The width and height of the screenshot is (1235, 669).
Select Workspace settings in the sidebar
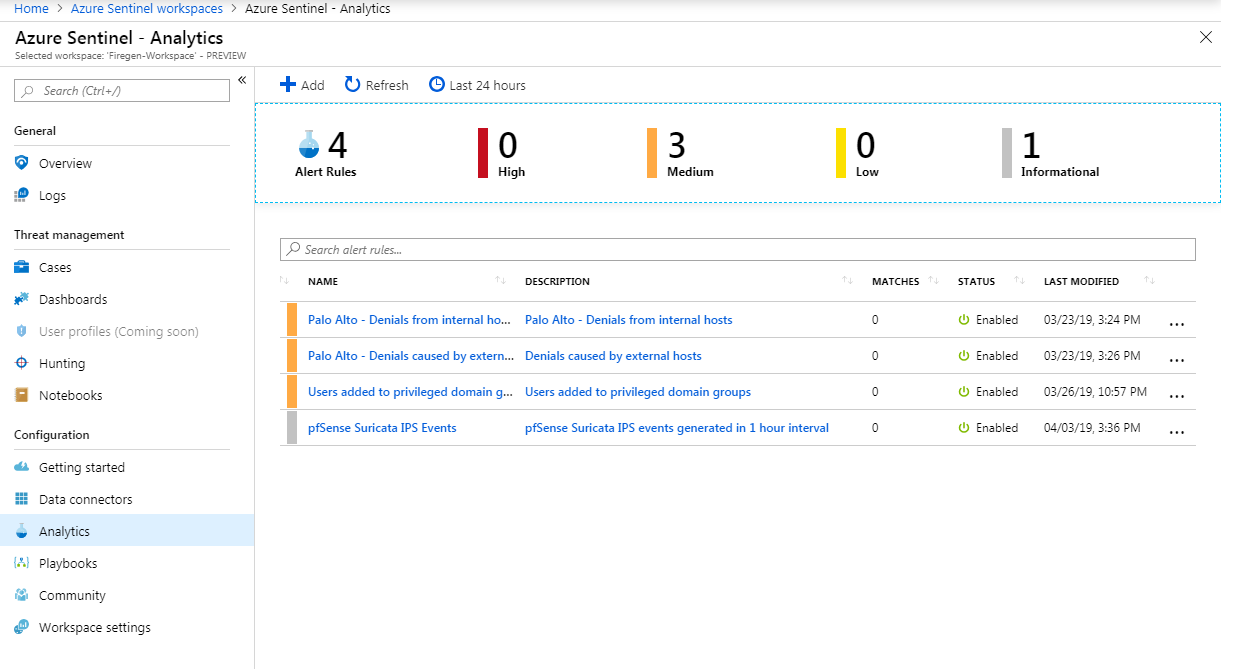[x=22, y=627]
